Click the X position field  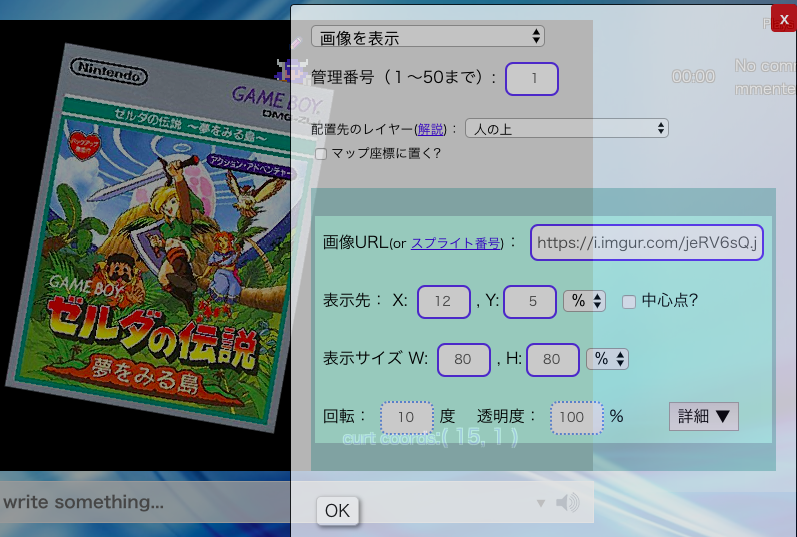pyautogui.click(x=444, y=301)
